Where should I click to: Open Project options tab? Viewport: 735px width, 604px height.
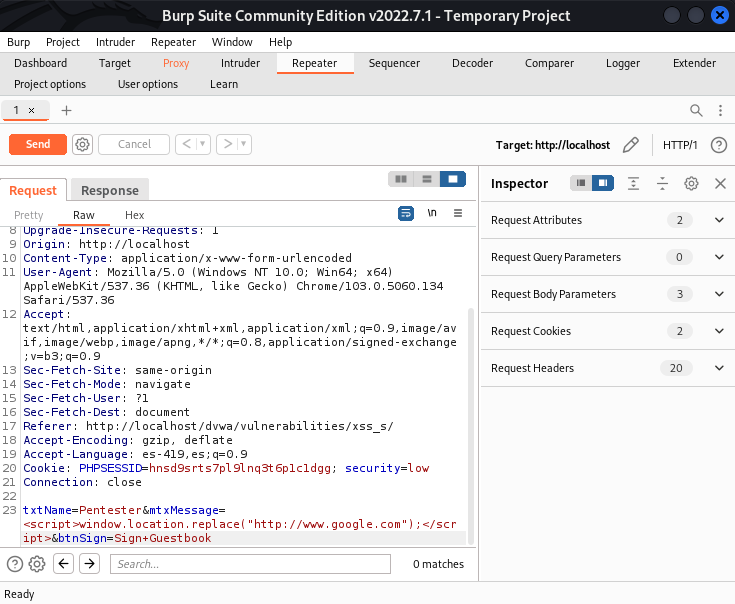(50, 84)
